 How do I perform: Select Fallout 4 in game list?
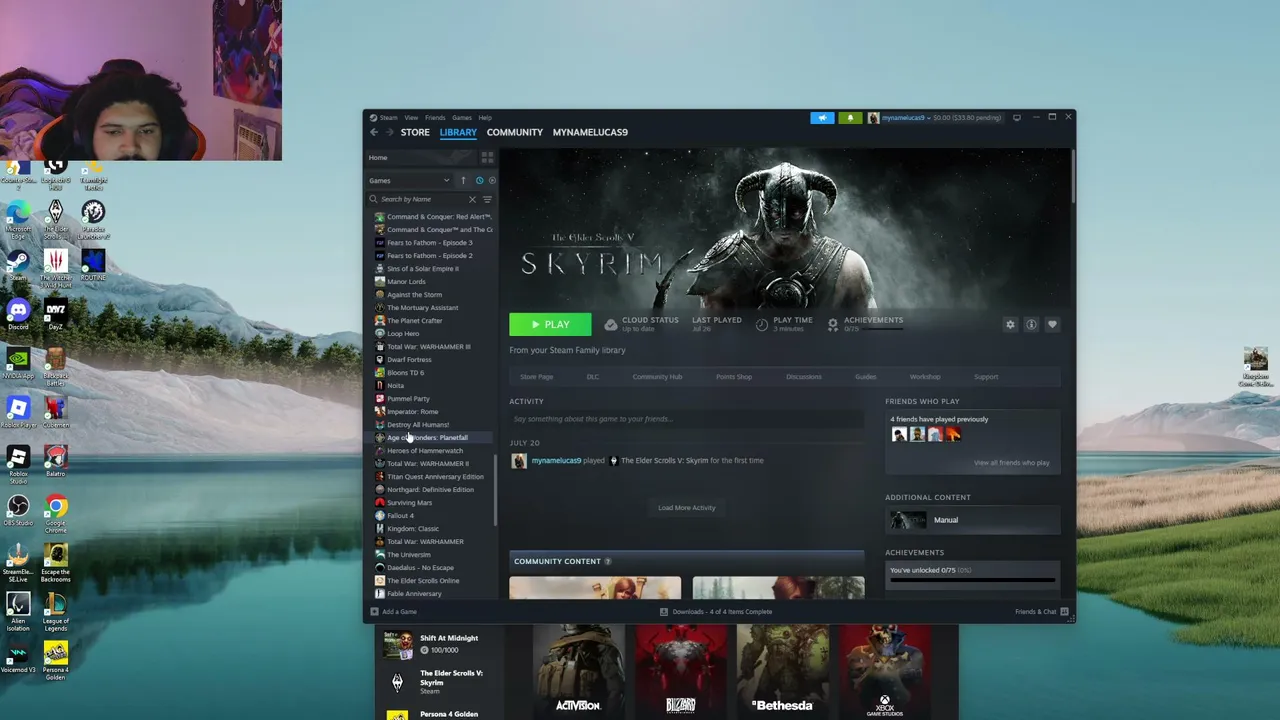click(x=400, y=516)
